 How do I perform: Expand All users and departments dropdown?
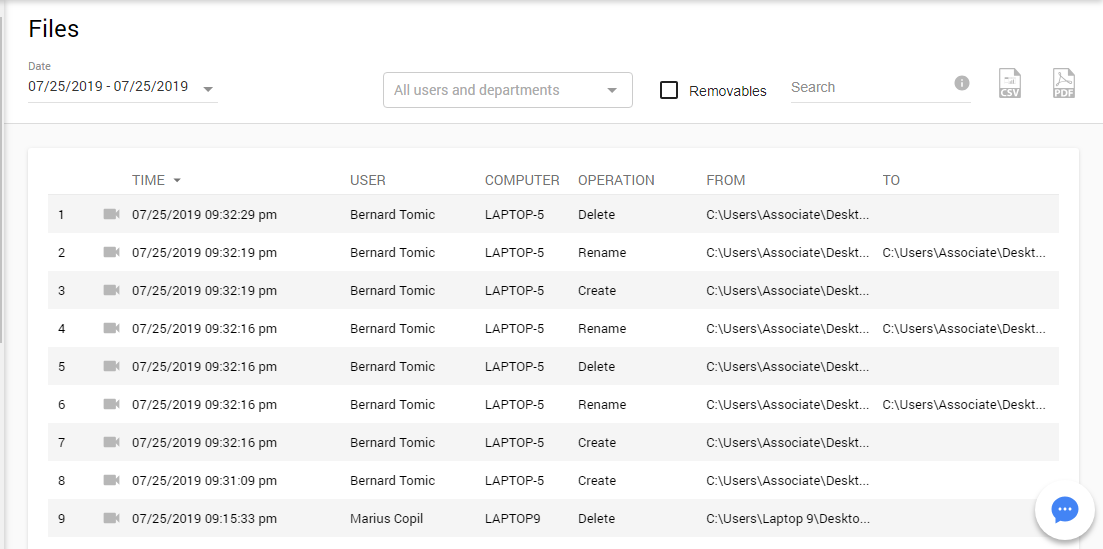click(x=611, y=90)
